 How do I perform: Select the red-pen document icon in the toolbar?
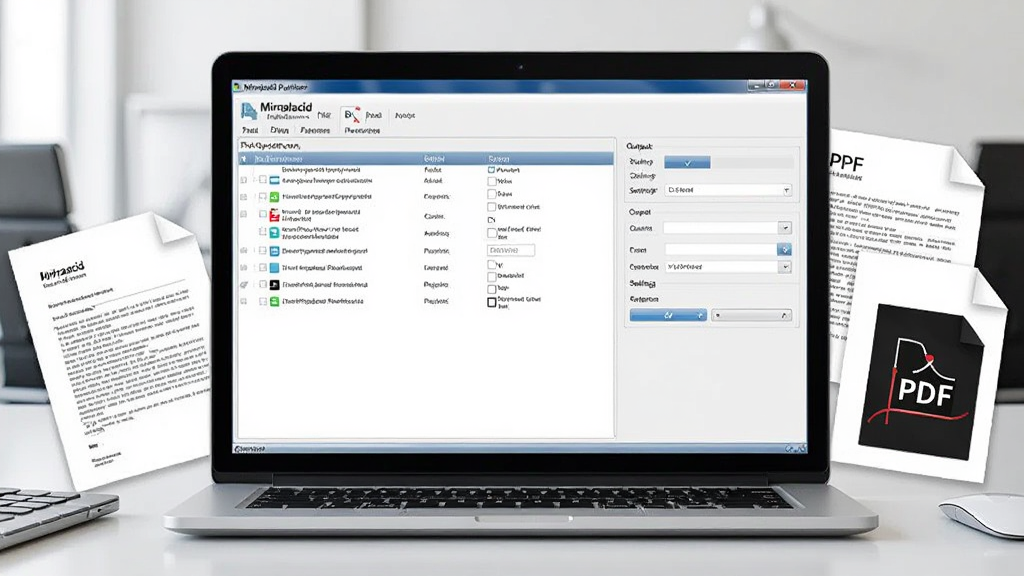point(352,116)
